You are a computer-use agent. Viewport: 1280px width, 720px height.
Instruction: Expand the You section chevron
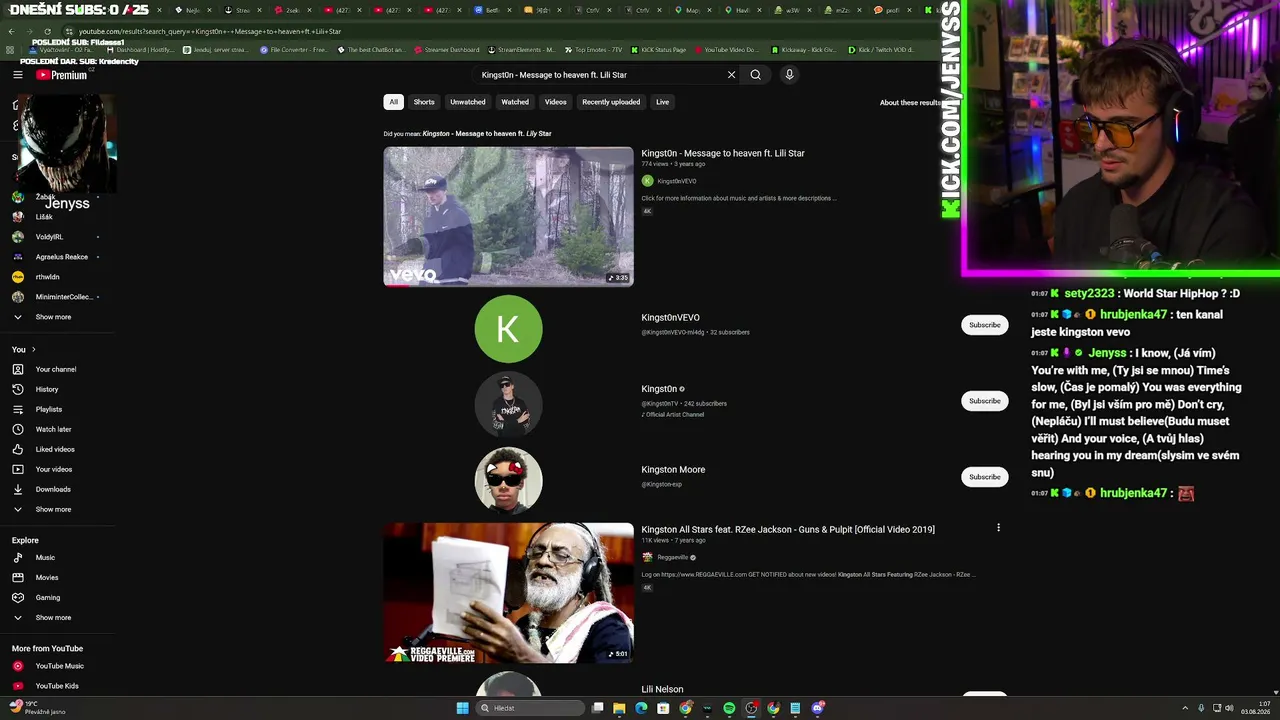[x=33, y=349]
